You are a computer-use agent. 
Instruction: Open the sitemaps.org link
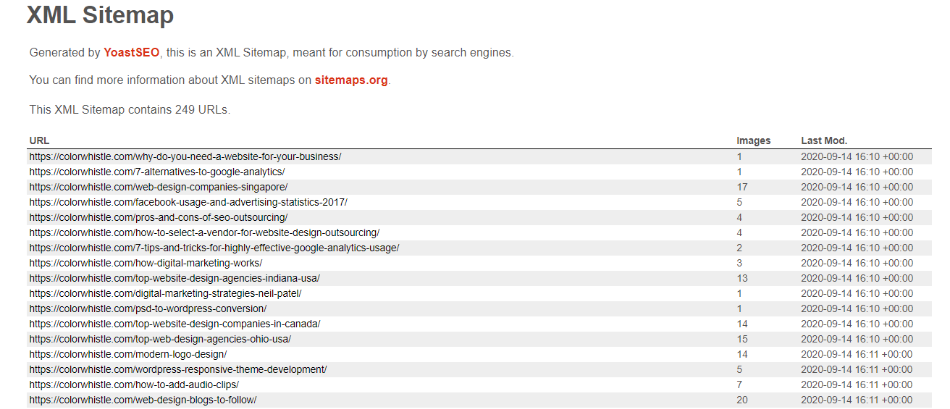tap(351, 81)
